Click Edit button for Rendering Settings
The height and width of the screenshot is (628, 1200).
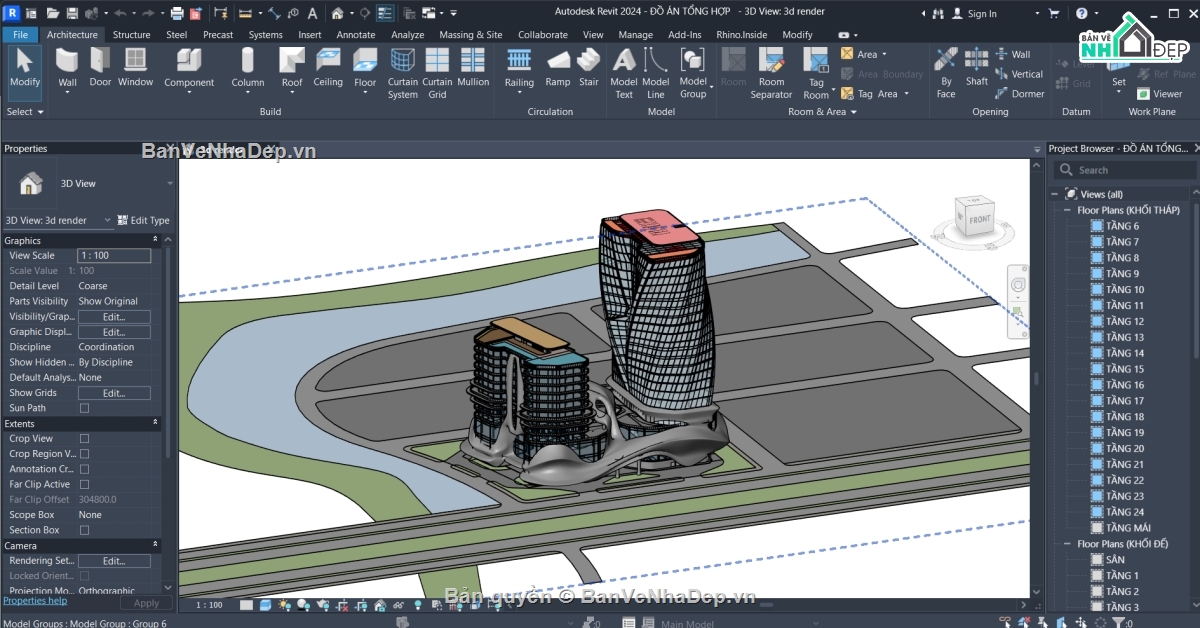(113, 561)
